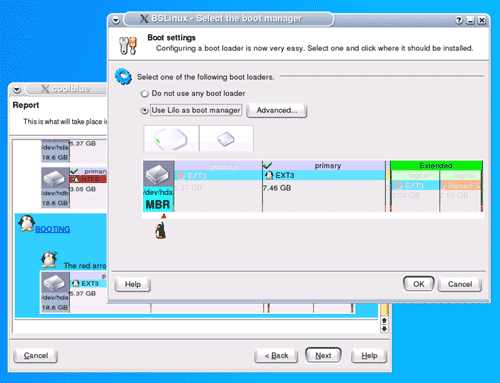Viewport: 500px width, 383px height.
Task: Click the Tux penguin under the MBR
Action: click(160, 230)
